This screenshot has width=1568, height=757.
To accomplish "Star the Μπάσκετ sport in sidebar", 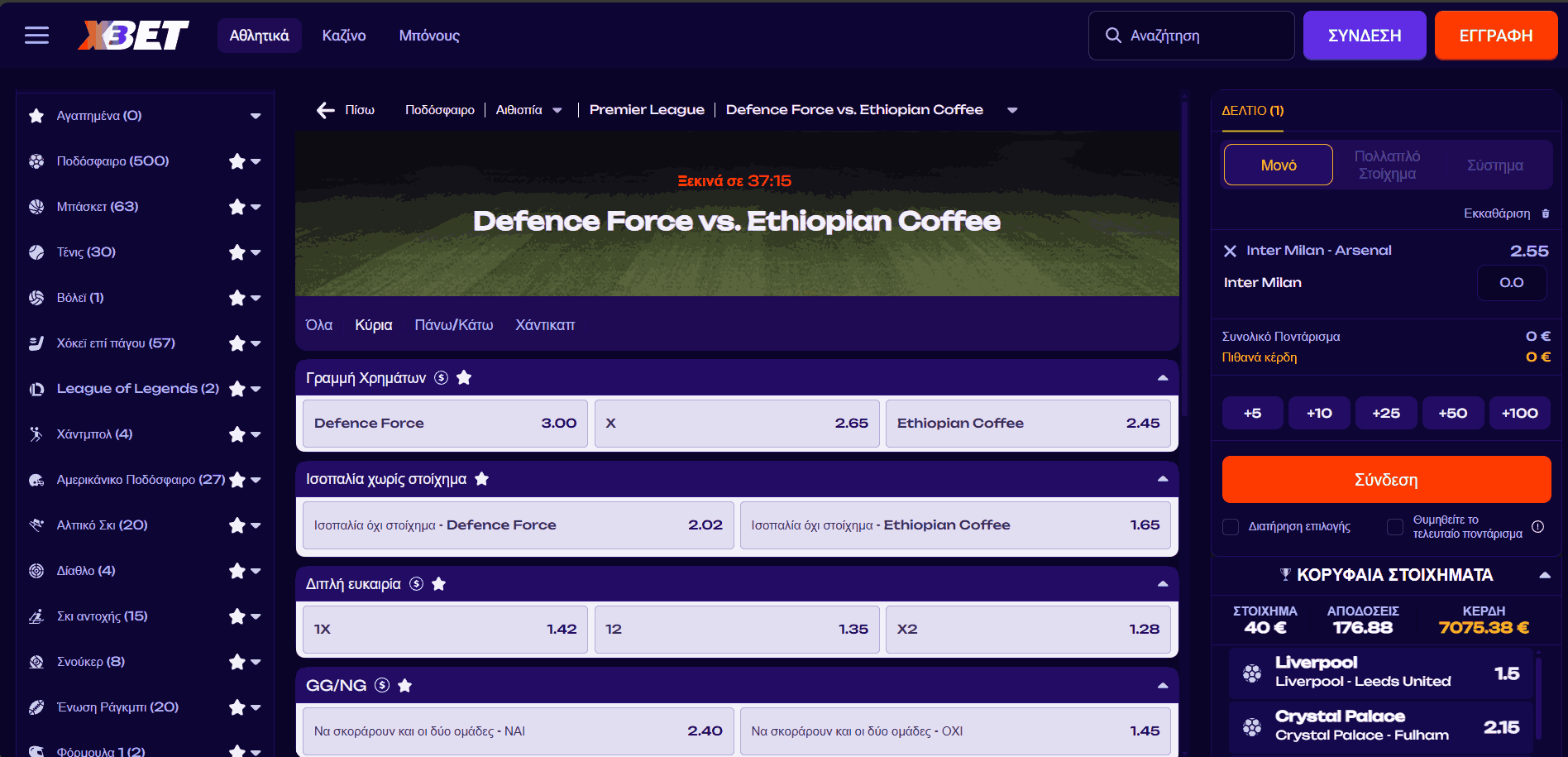I will (x=237, y=207).
